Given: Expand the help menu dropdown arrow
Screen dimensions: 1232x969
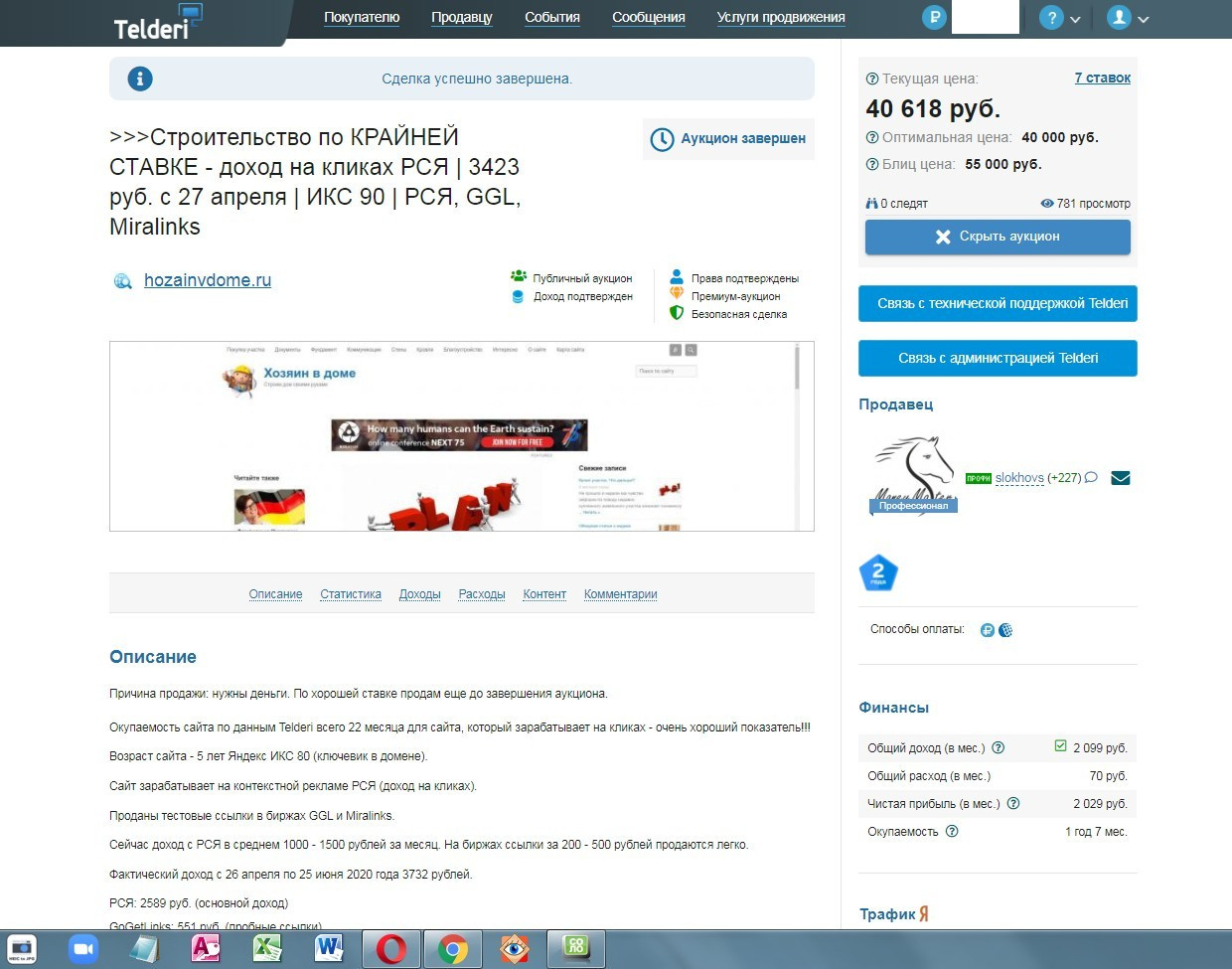Looking at the screenshot, I should pyautogui.click(x=1075, y=20).
